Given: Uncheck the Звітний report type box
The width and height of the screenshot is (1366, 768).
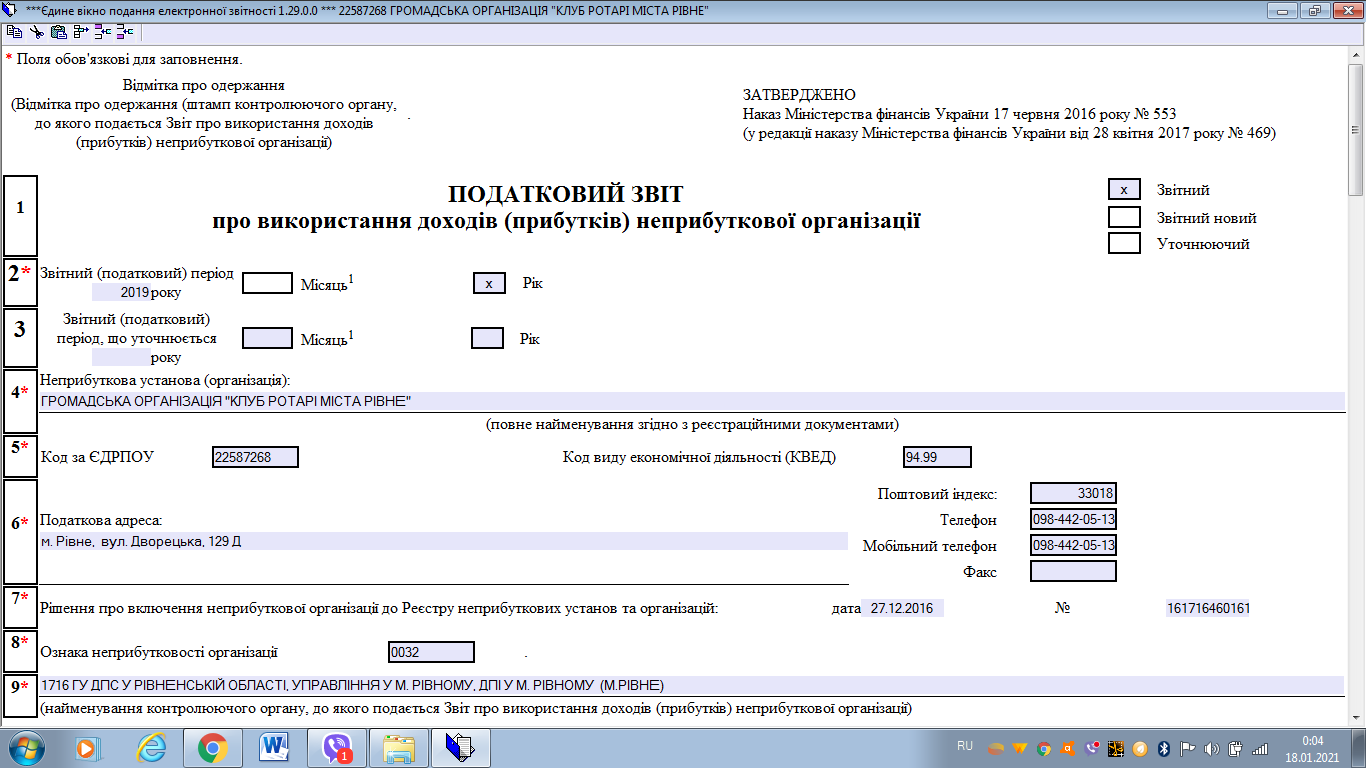Looking at the screenshot, I should [x=1124, y=190].
